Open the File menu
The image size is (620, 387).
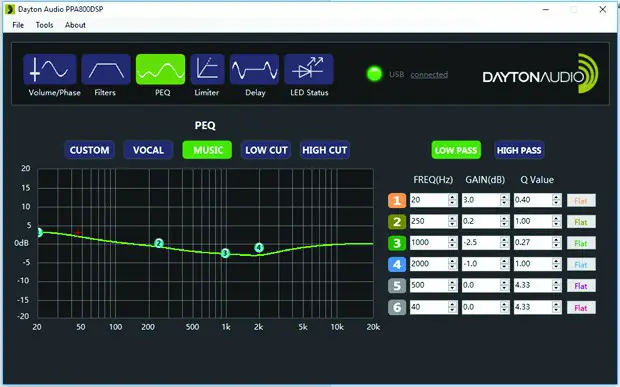[18, 25]
